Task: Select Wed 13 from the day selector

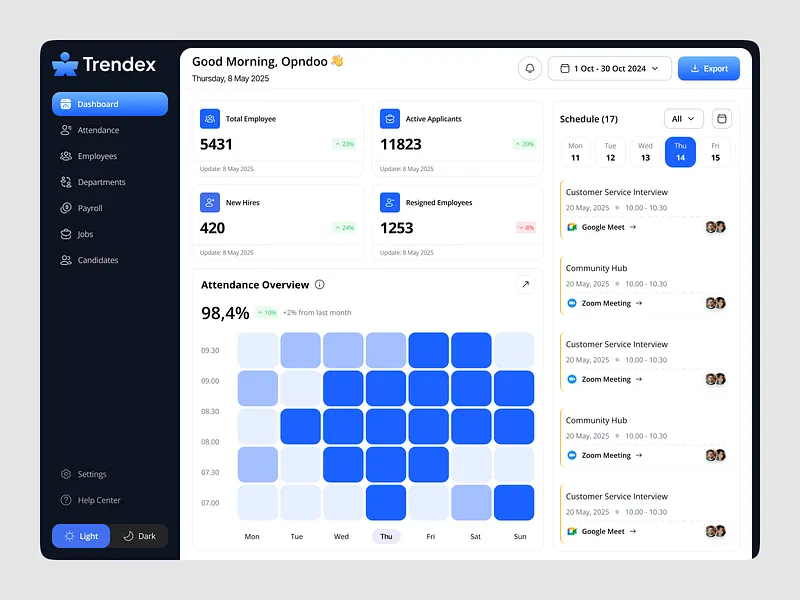Action: coord(645,152)
